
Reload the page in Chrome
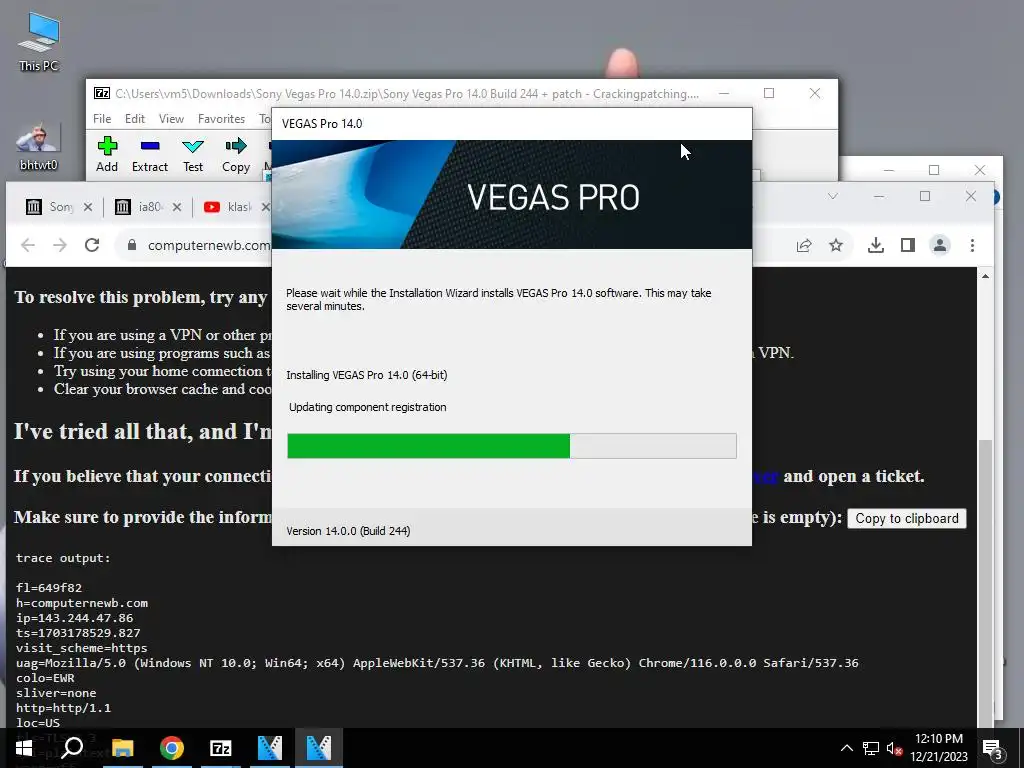pos(92,245)
